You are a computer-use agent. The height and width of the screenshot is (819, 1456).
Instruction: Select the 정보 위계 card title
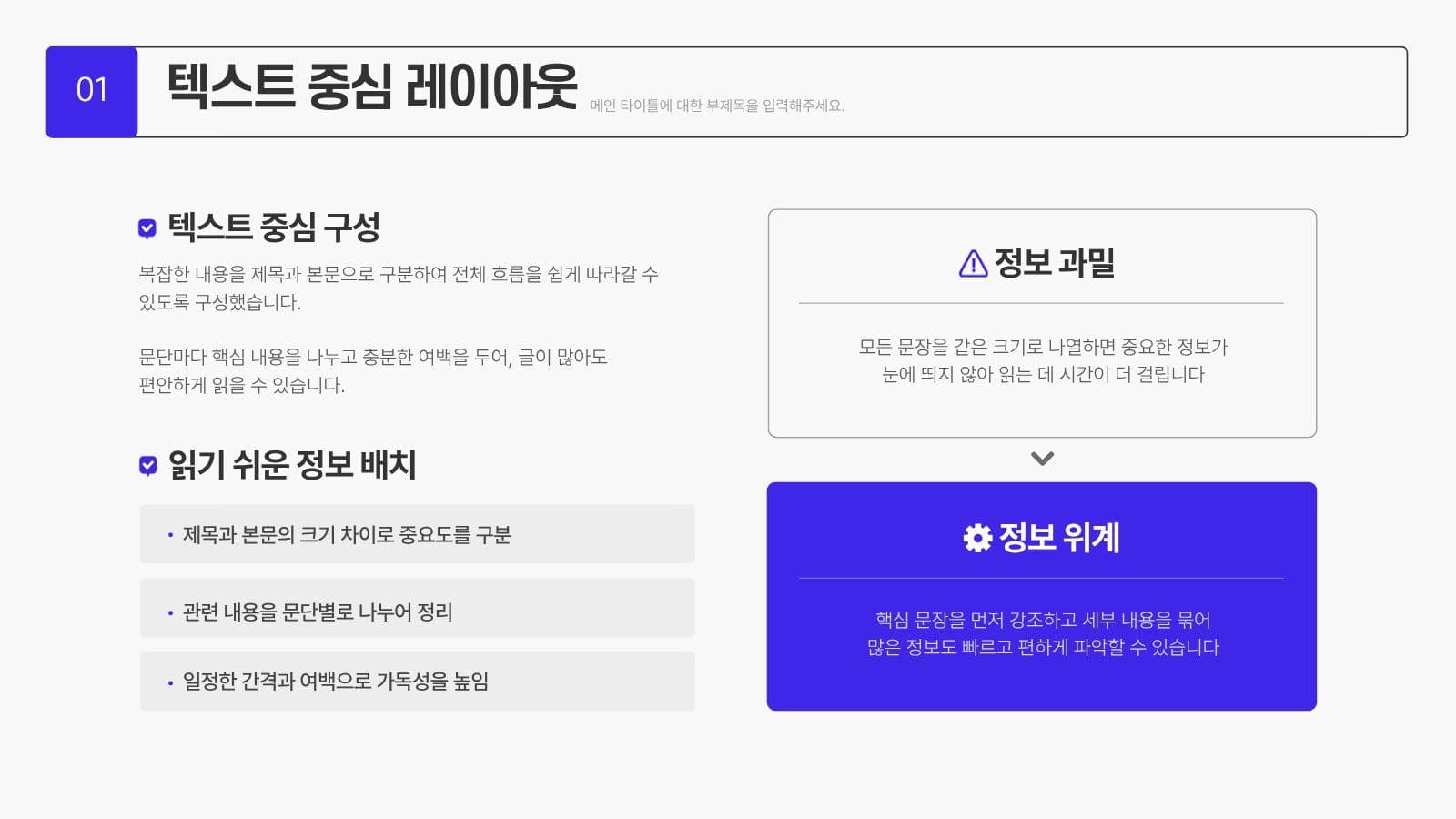click(1059, 538)
